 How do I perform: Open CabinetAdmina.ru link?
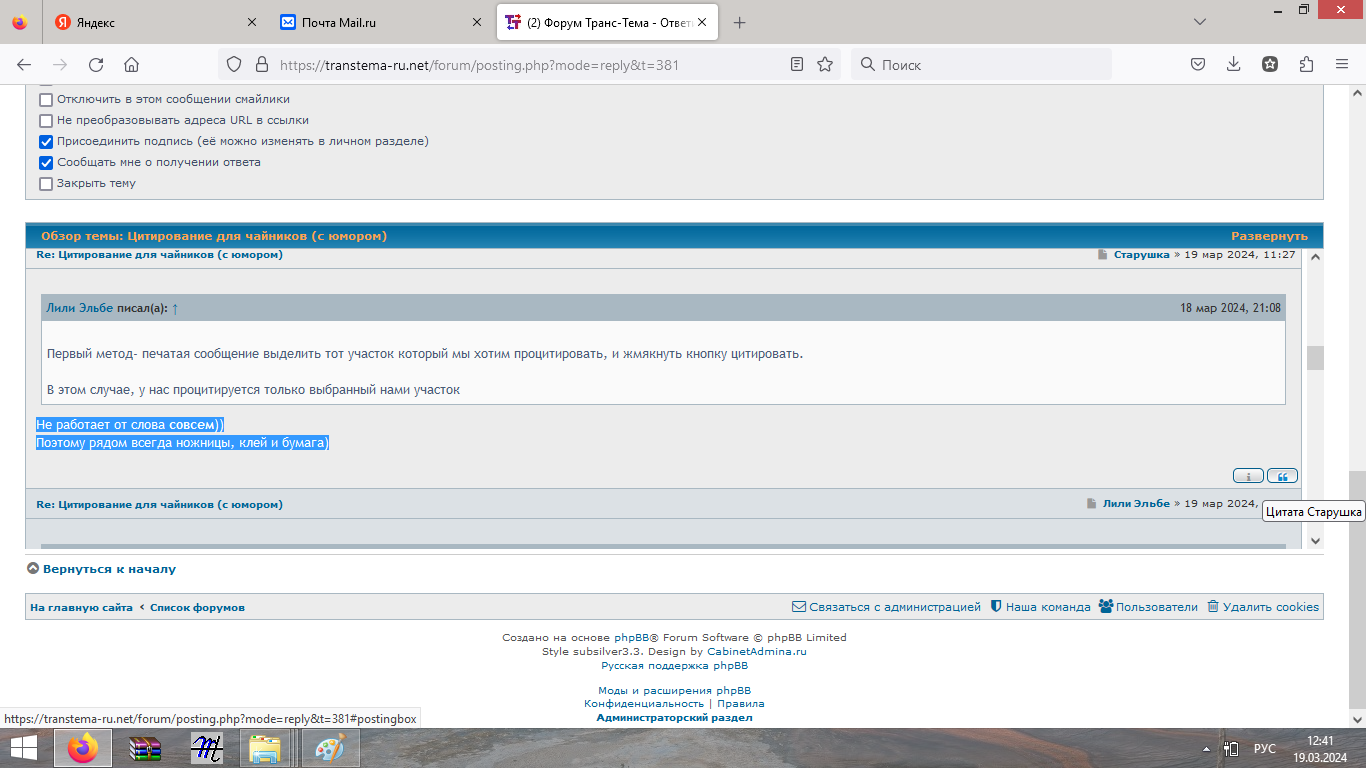pyautogui.click(x=757, y=652)
